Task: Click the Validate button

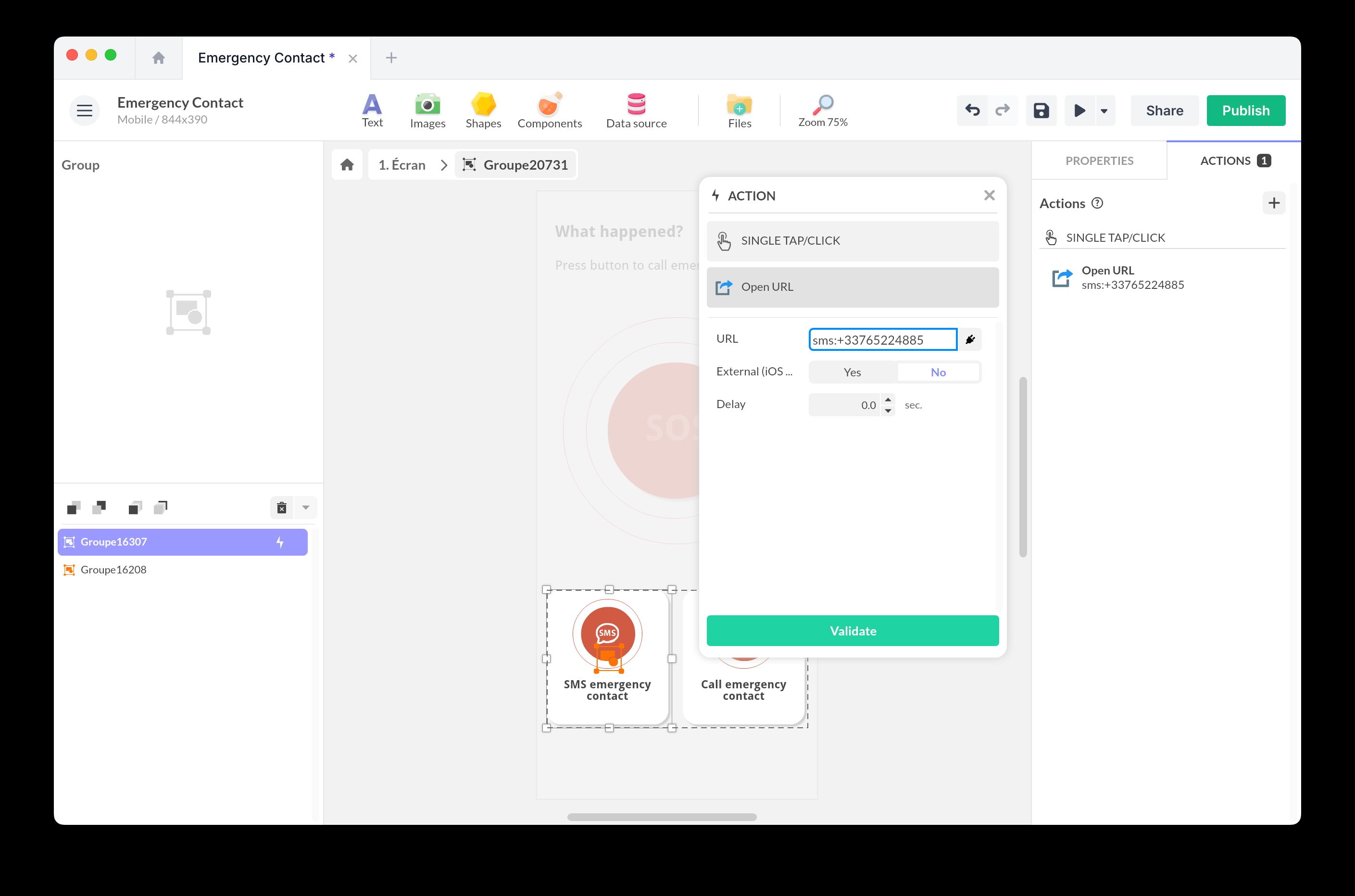Action: 852,630
